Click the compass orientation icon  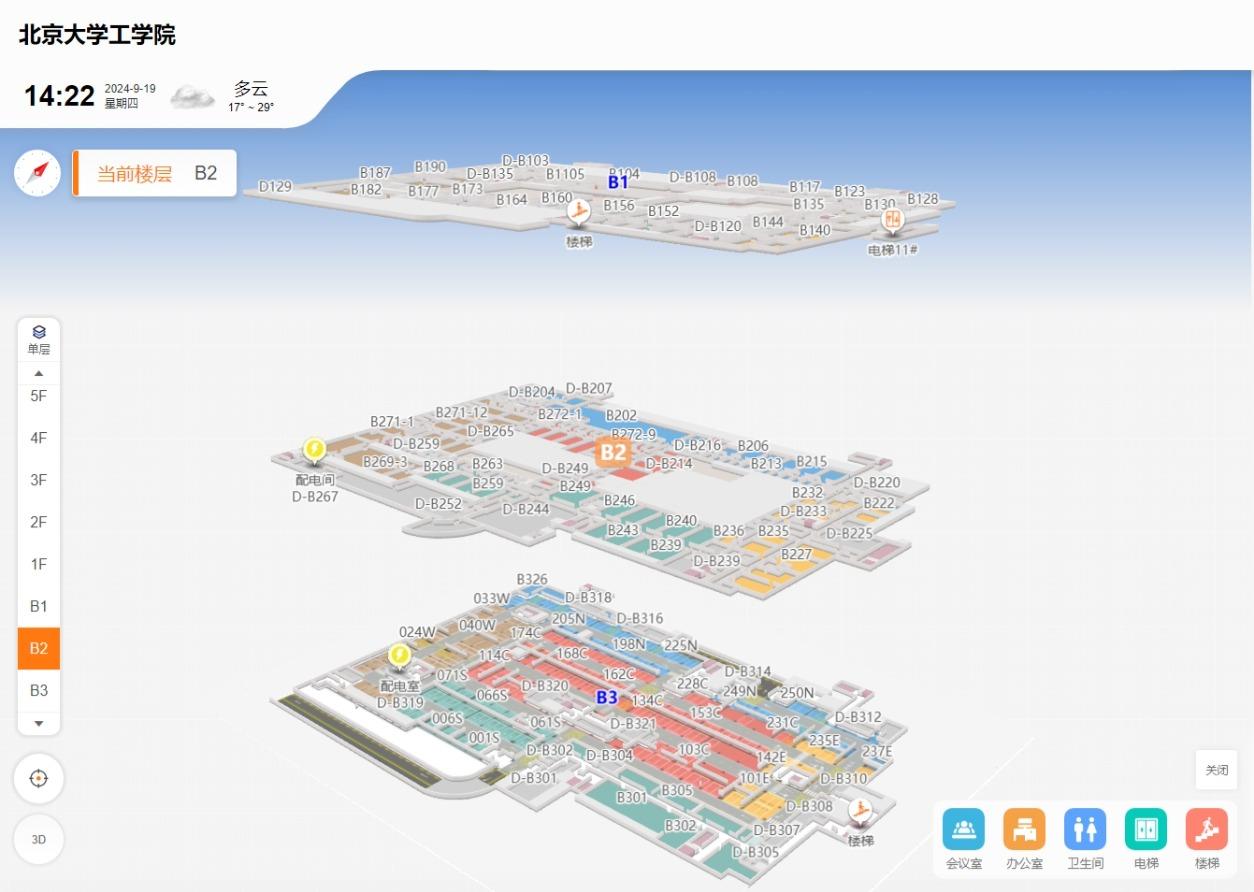click(38, 173)
